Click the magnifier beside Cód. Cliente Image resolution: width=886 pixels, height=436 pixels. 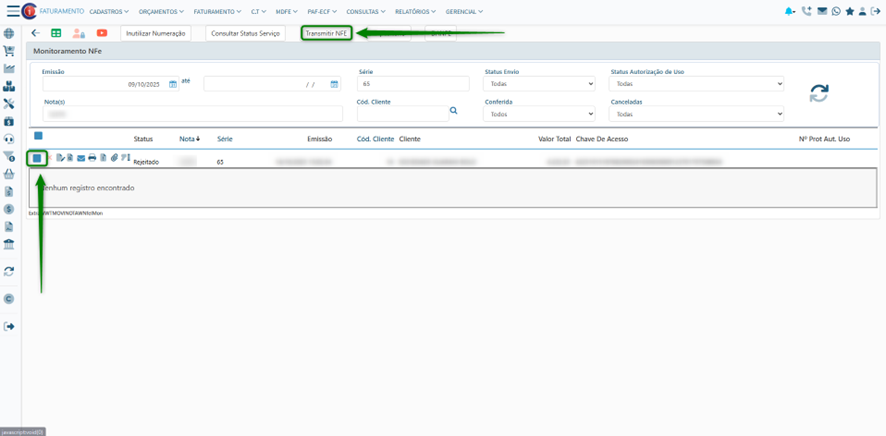click(x=453, y=111)
